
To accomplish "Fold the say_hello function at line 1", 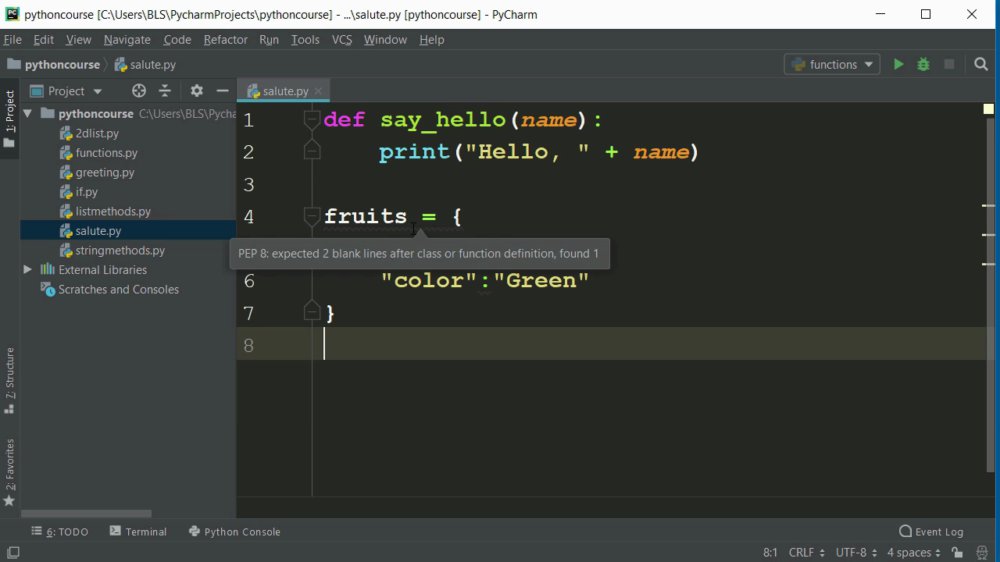I will 311,119.
